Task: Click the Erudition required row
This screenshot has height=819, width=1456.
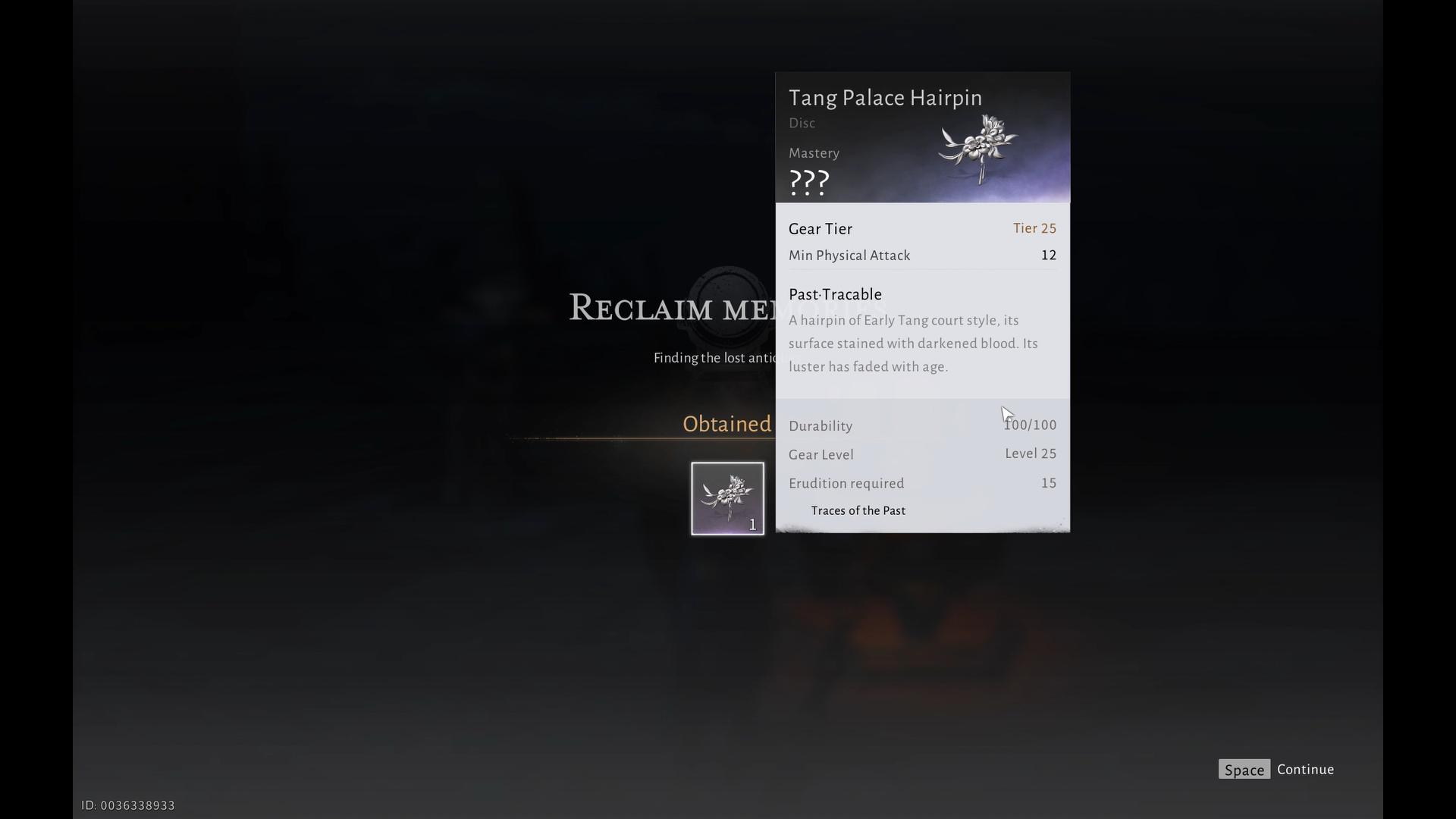Action: (x=922, y=483)
